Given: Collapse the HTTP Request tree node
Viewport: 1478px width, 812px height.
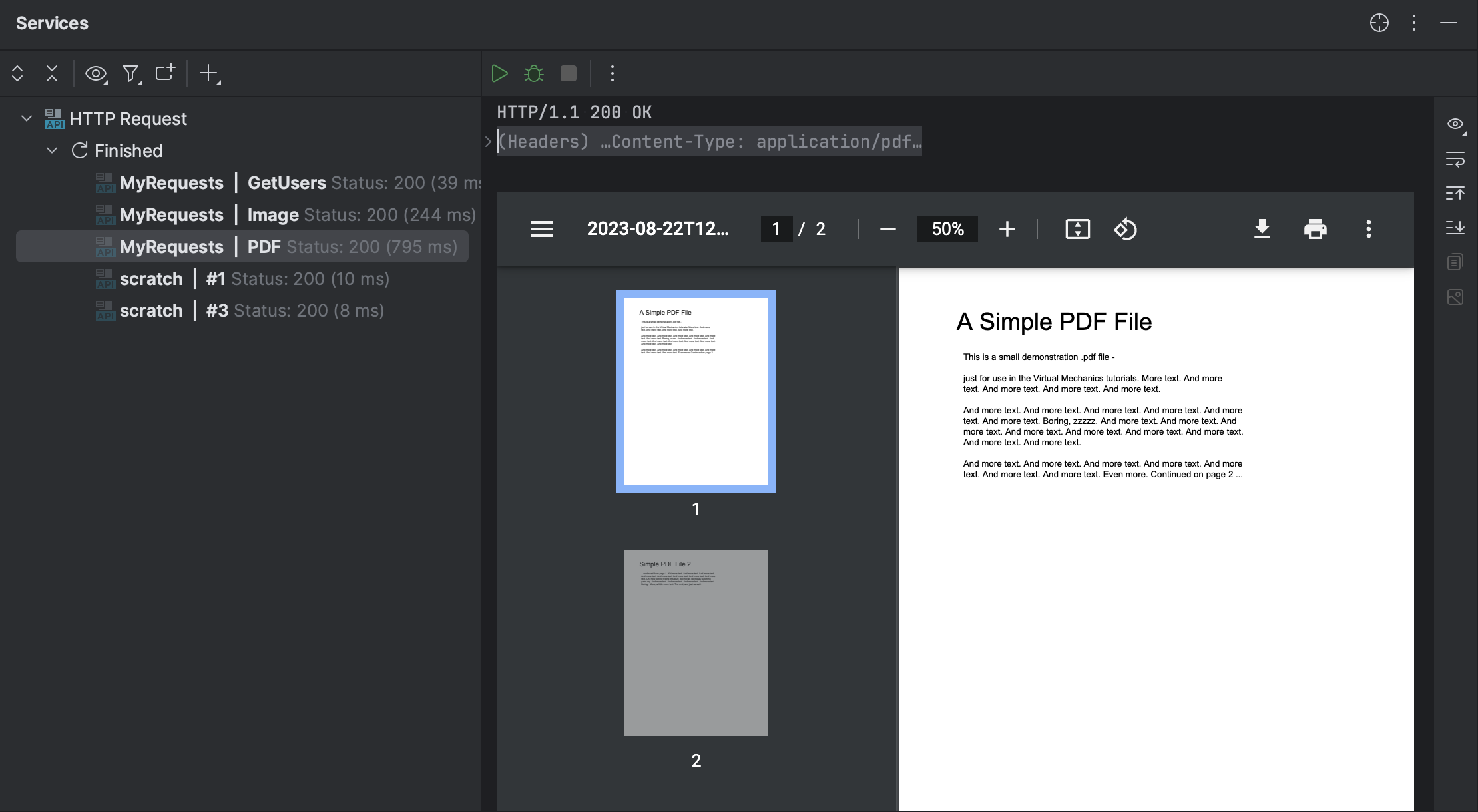Looking at the screenshot, I should [25, 118].
